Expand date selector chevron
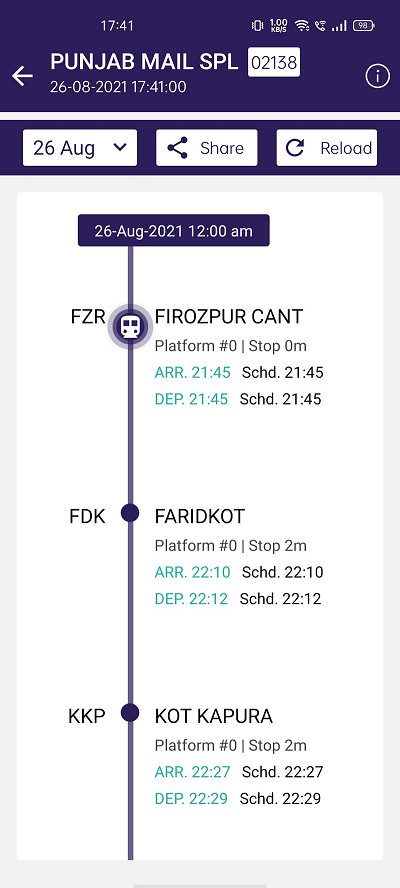Viewport: 400px width, 888px height. [x=120, y=147]
